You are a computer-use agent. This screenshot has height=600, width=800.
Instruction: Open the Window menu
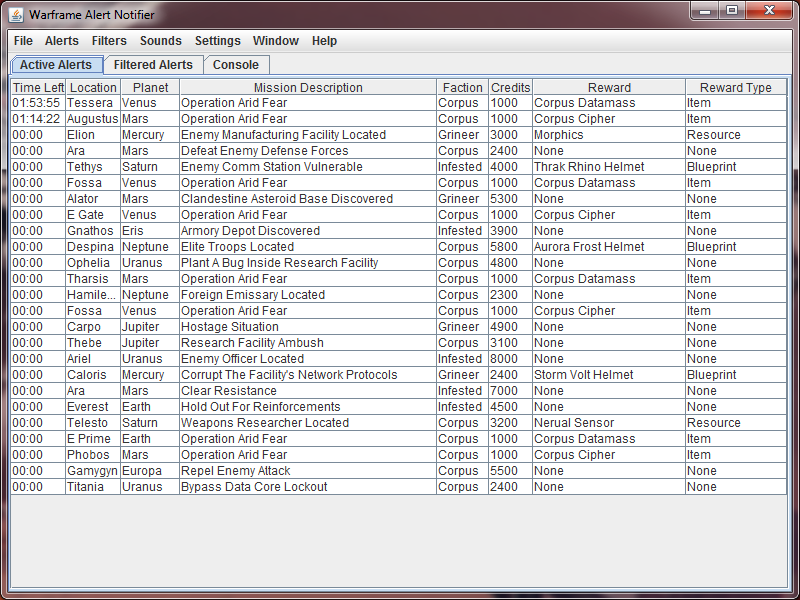tap(276, 41)
